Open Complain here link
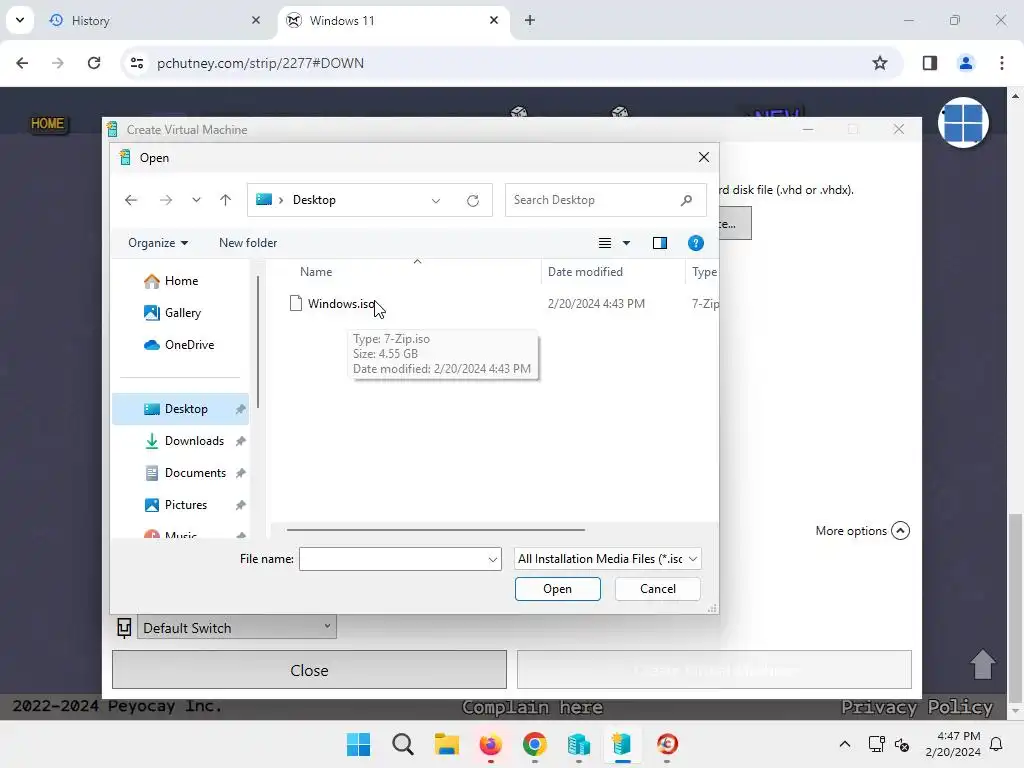1024x768 pixels. [532, 707]
